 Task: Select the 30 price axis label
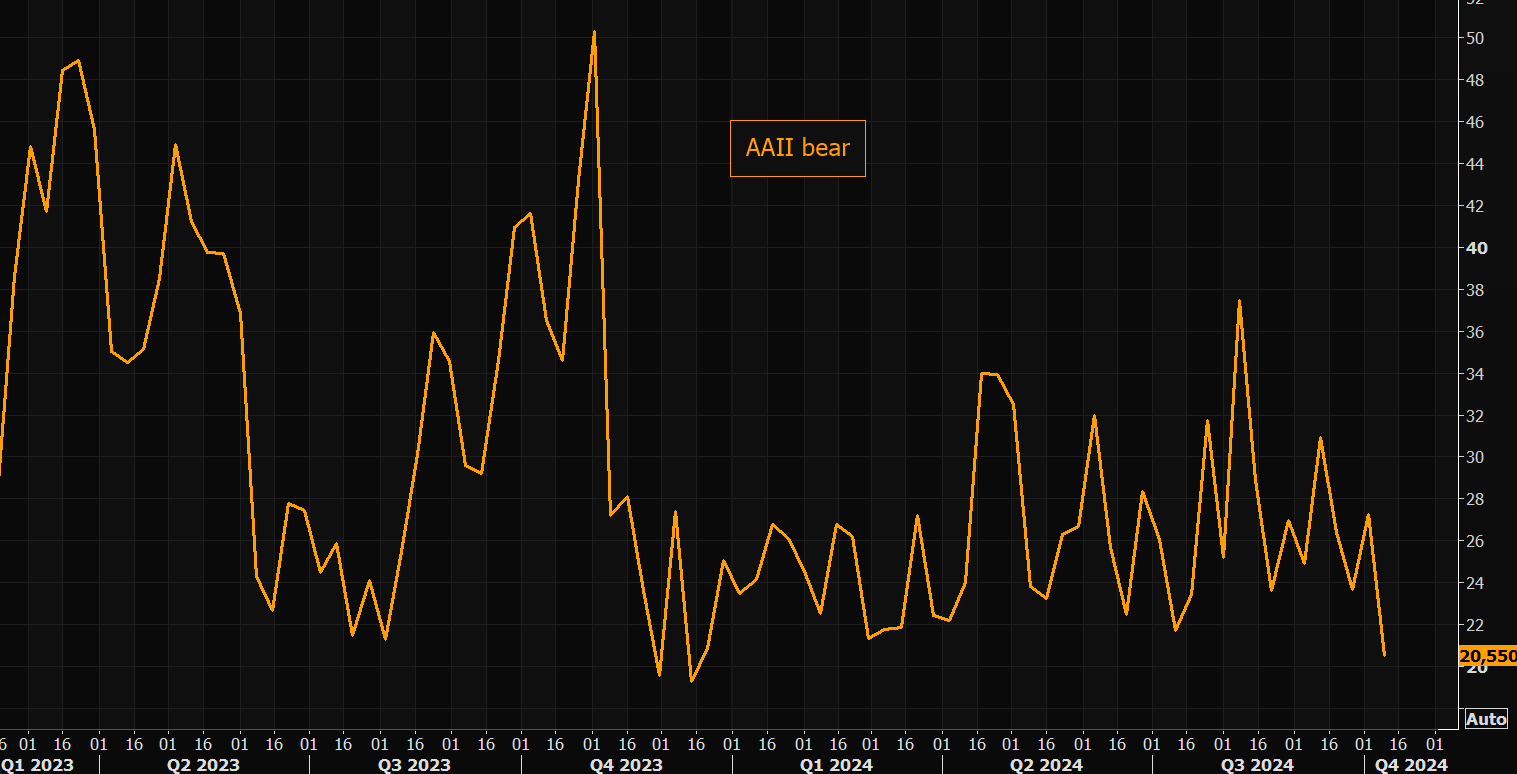pos(1475,457)
